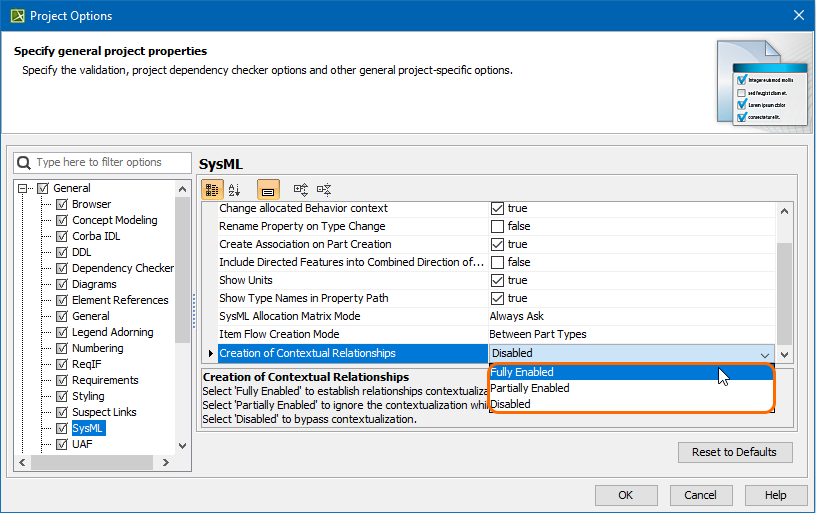Click the collapse all icon
The width and height of the screenshot is (816, 513).
(323, 189)
